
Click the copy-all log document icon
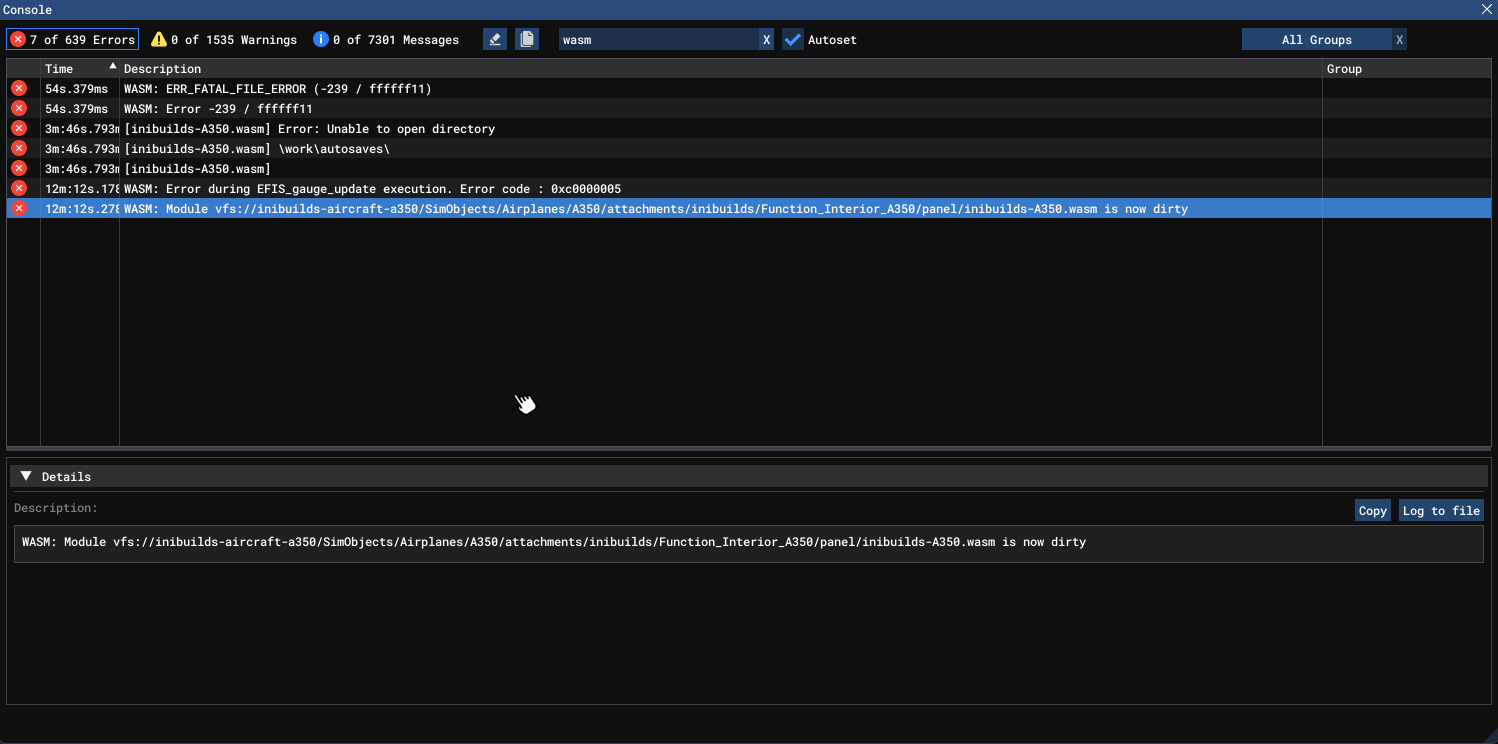(x=527, y=40)
